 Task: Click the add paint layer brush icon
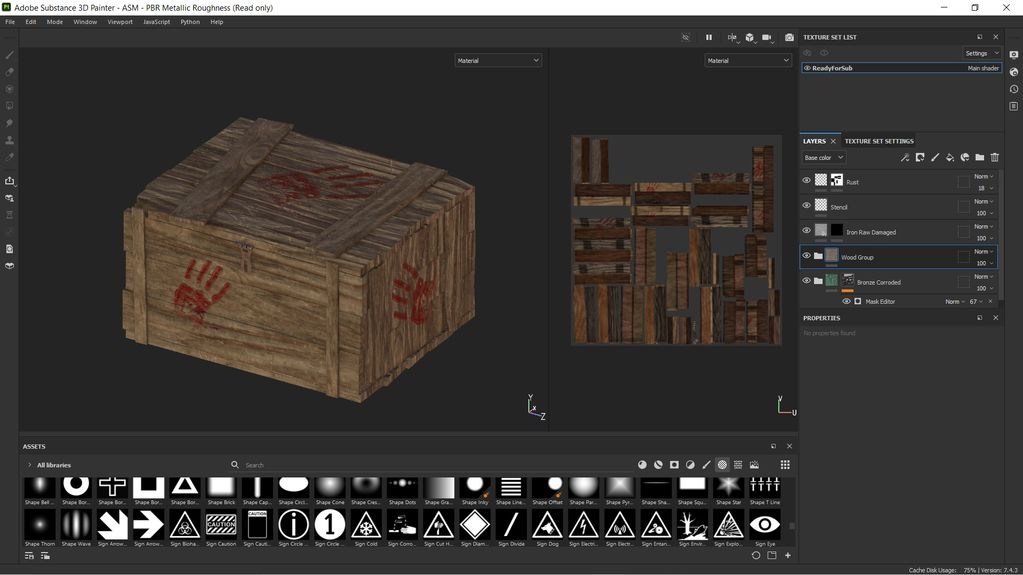(x=935, y=157)
